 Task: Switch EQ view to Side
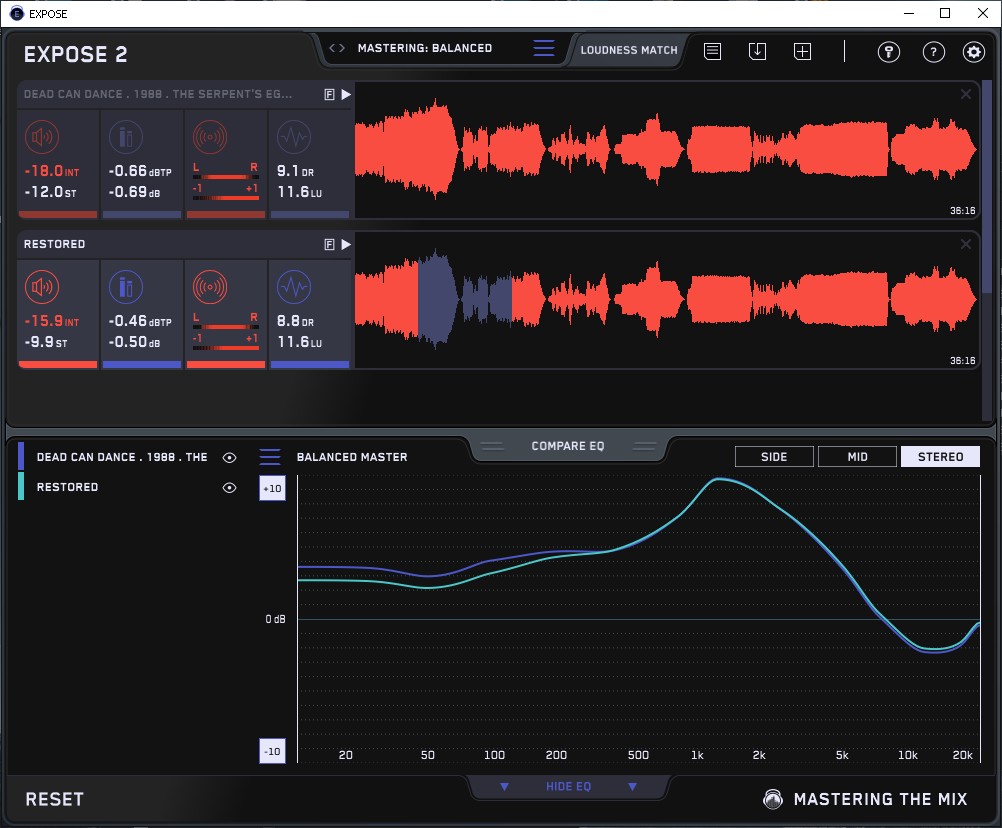tap(775, 457)
